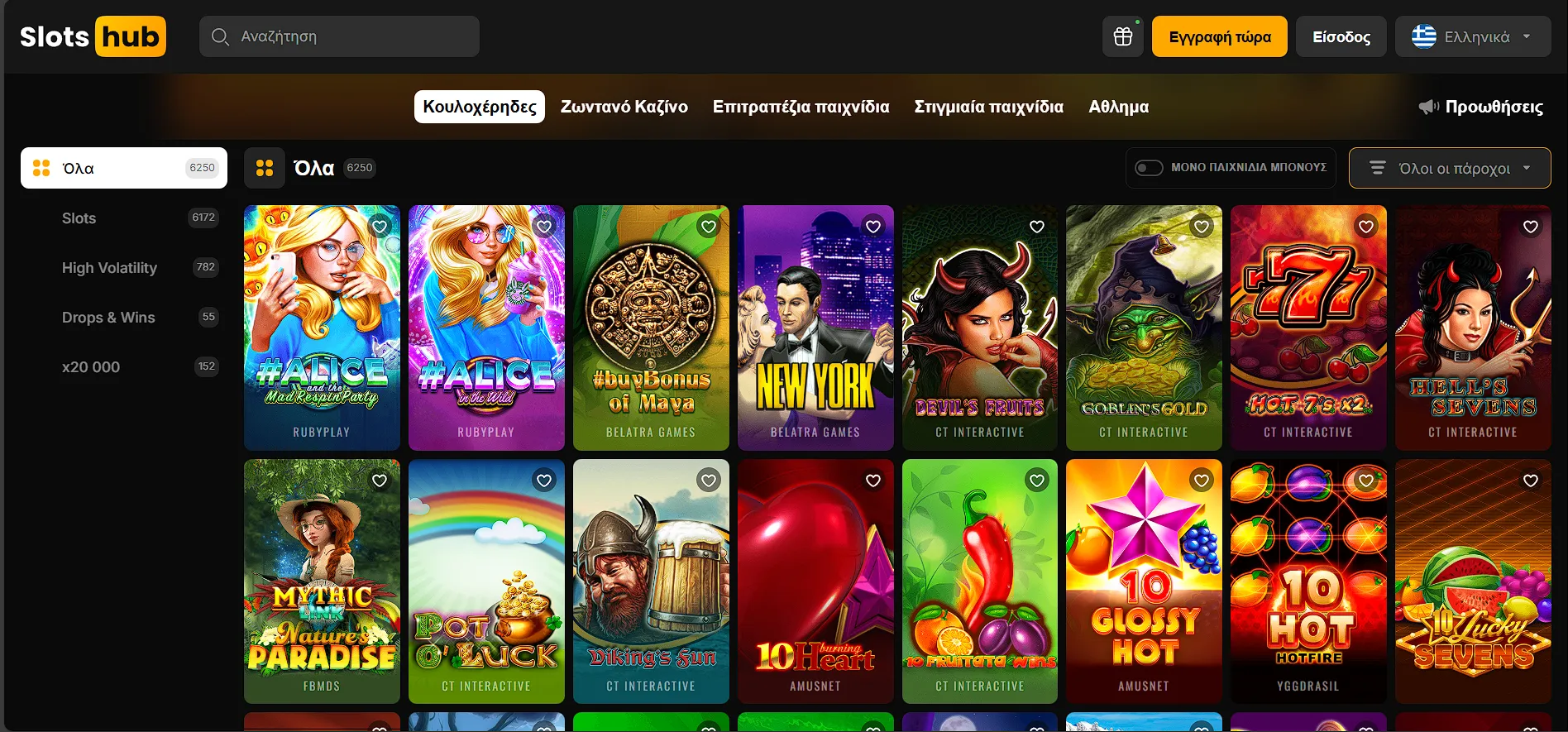Add Goblin's Gold to favorites
This screenshot has height=732, width=1568.
tap(1201, 227)
